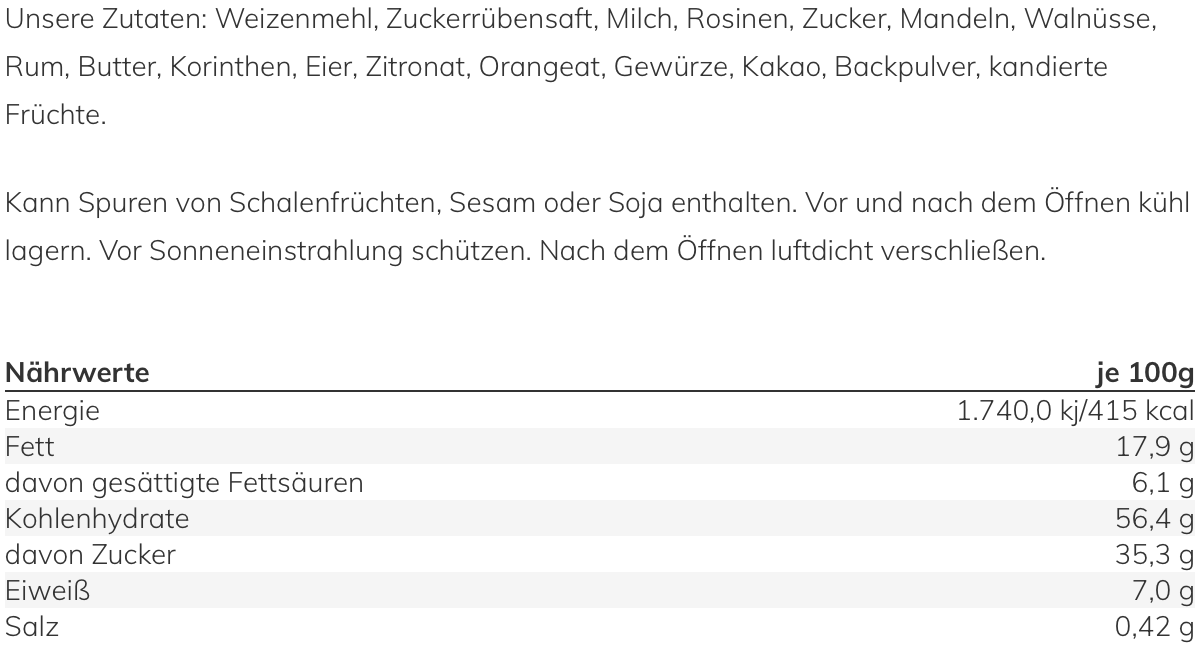Click the 1.740,0 kj/415 kcal value
The height and width of the screenshot is (652, 1200).
click(1075, 410)
